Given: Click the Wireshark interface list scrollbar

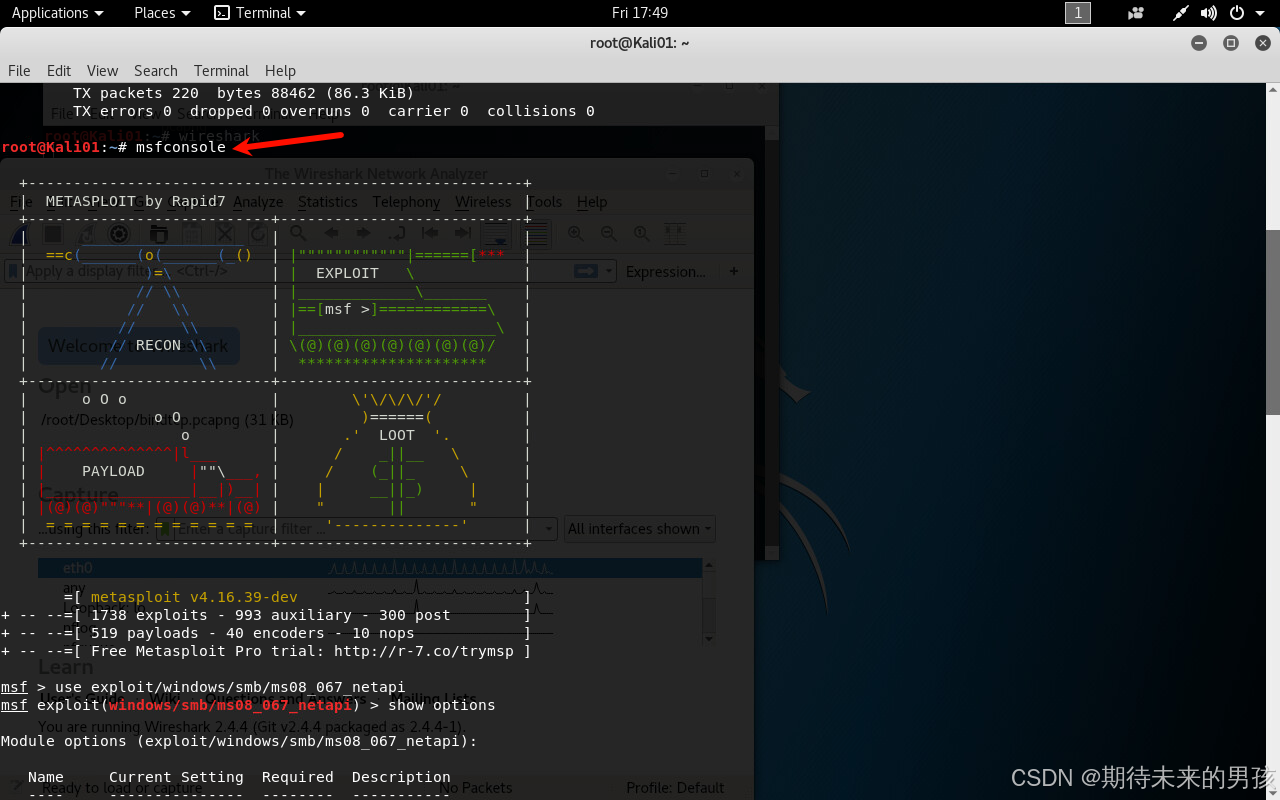Looking at the screenshot, I should pyautogui.click(x=710, y=601).
